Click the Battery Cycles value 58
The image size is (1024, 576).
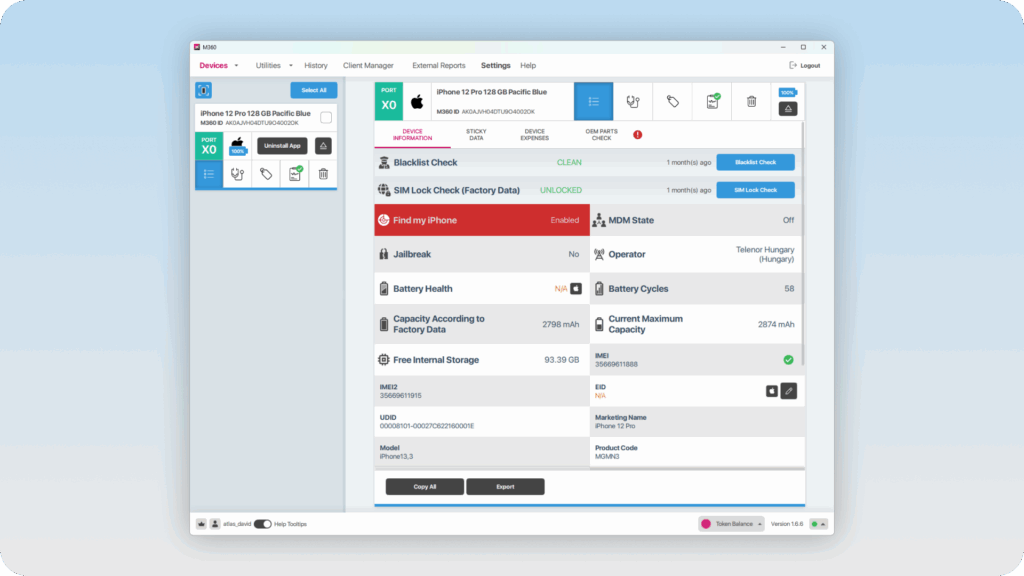pos(789,289)
